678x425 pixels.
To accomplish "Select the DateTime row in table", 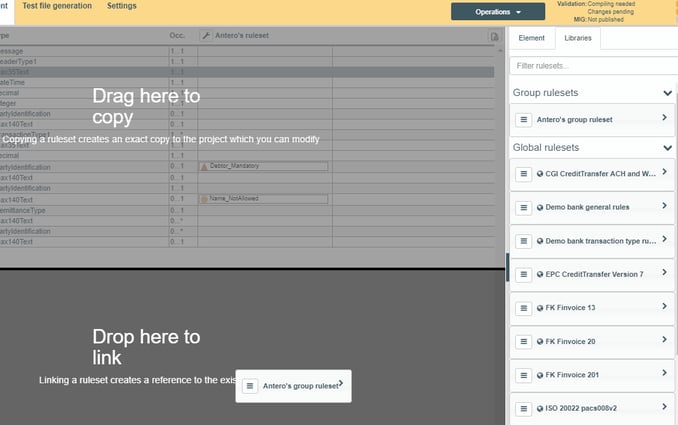I will (x=247, y=82).
